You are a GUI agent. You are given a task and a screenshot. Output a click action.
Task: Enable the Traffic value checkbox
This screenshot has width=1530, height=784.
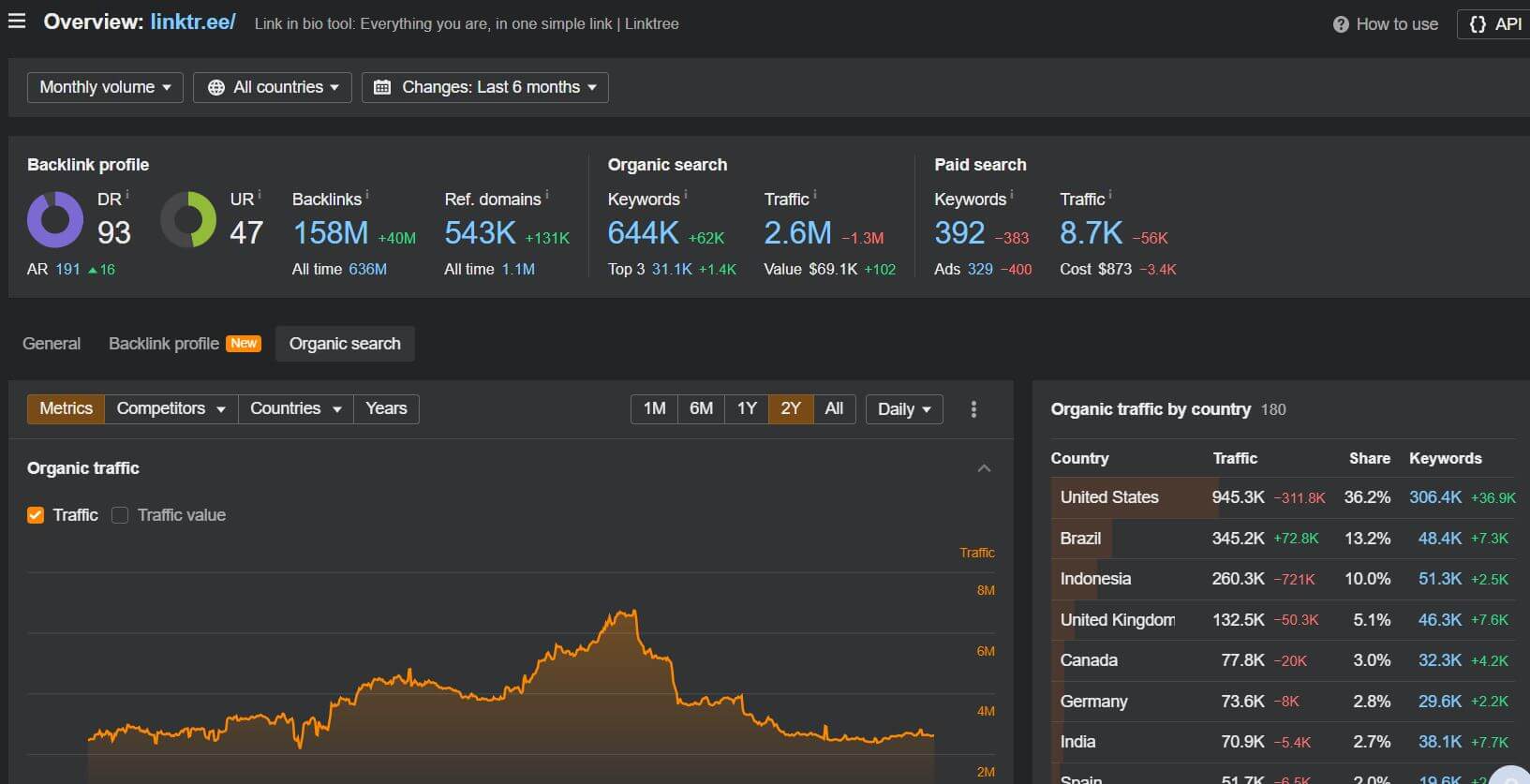[x=120, y=515]
